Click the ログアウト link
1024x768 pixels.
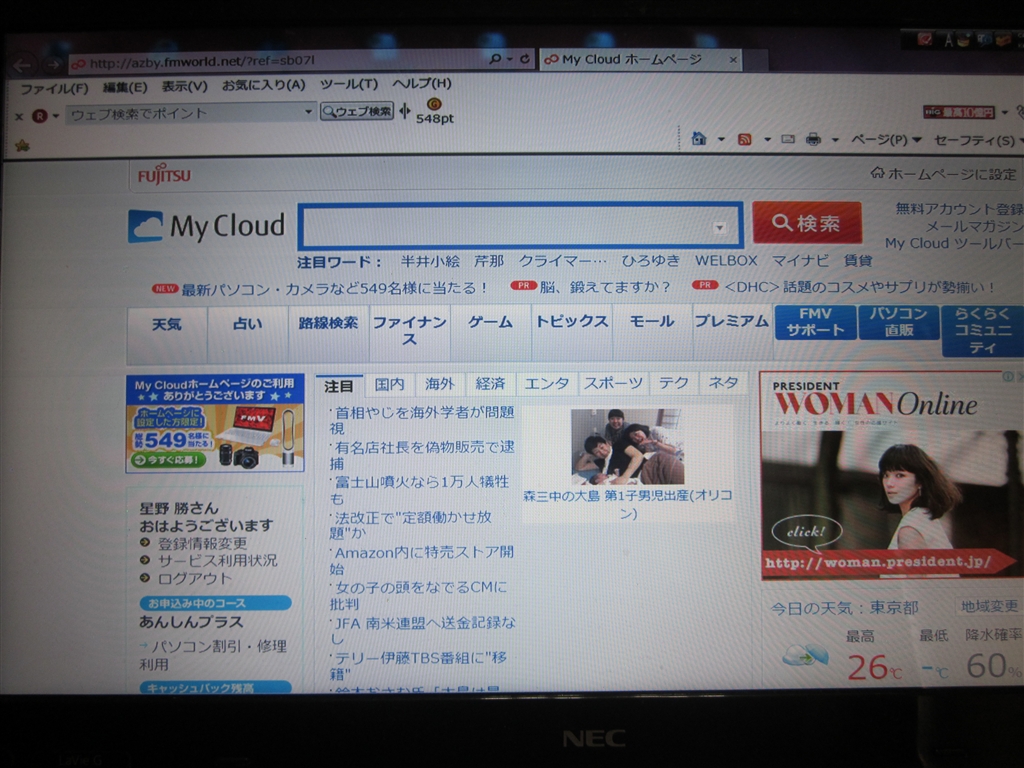pos(195,579)
